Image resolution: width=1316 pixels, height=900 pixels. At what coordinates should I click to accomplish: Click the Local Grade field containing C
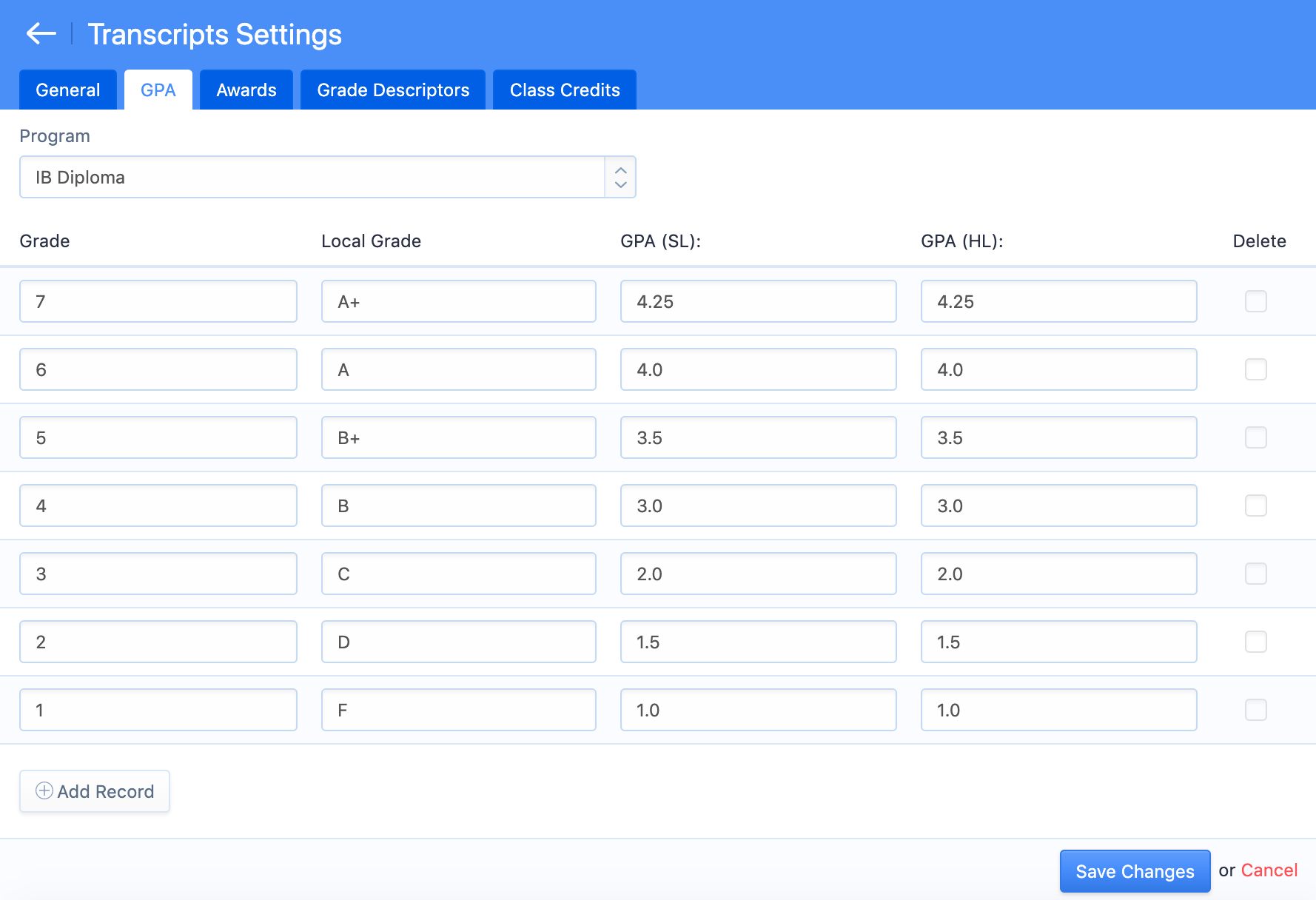point(459,574)
